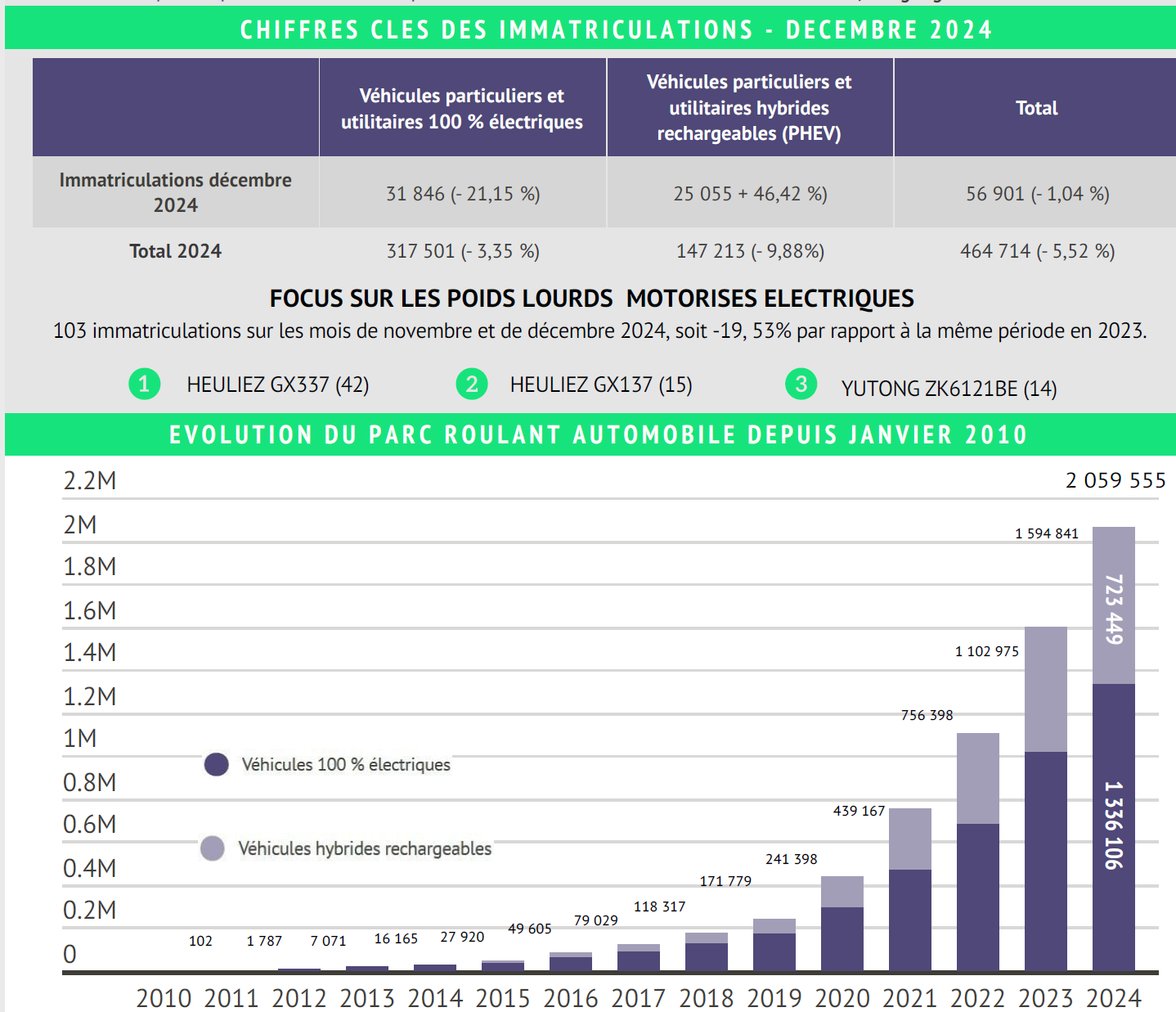Click the 1 336 106 label inside 2024 bar
Screen dimensions: 1176x1012
pyautogui.click(x=1114, y=825)
